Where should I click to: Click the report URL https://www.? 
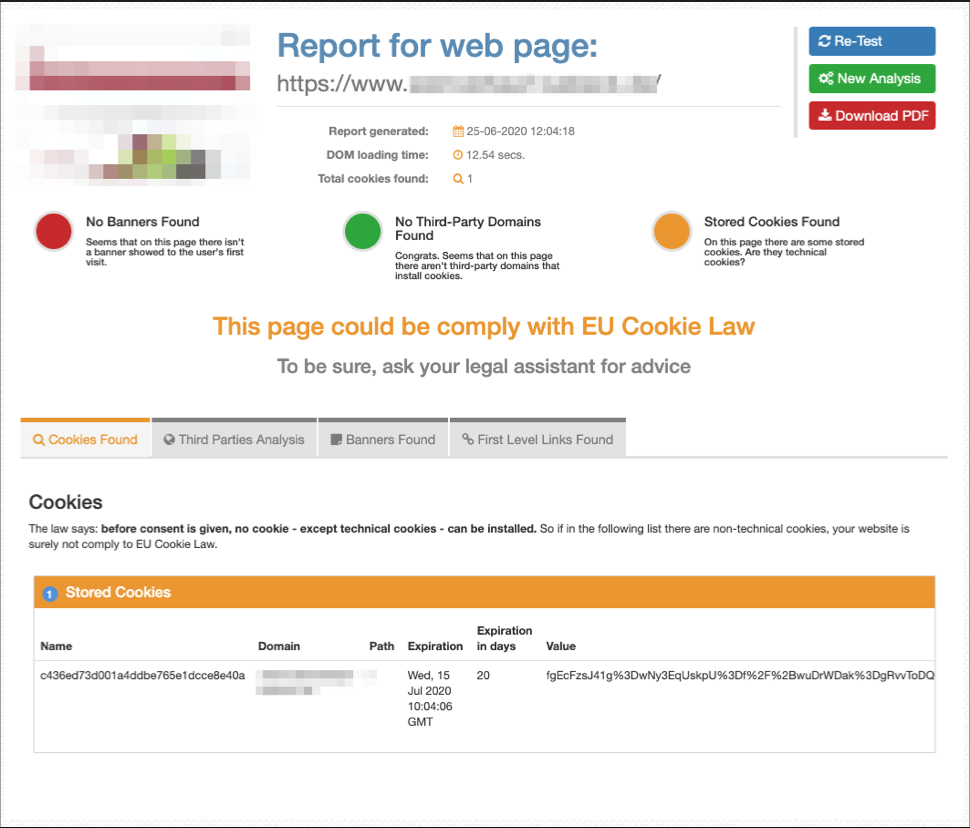click(469, 83)
